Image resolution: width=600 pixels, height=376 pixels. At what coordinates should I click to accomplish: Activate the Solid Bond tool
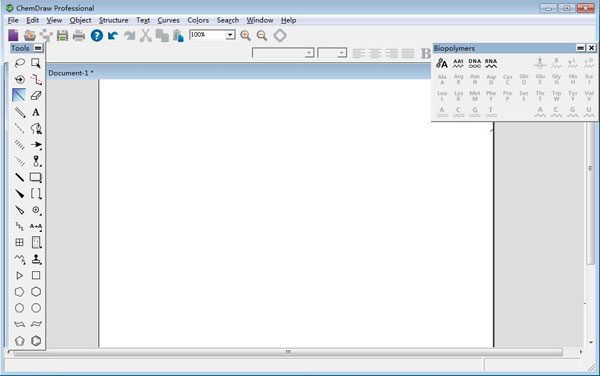coord(20,95)
